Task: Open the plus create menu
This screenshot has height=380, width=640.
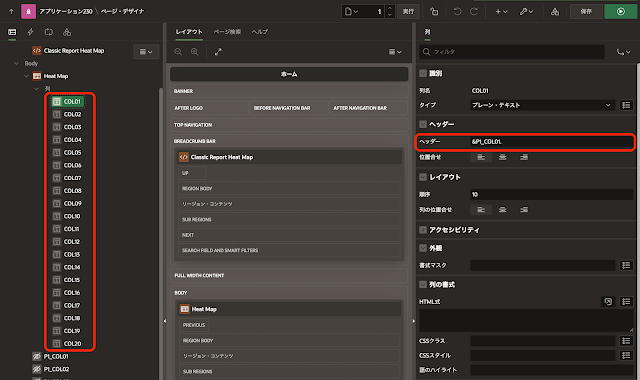Action: [501, 11]
